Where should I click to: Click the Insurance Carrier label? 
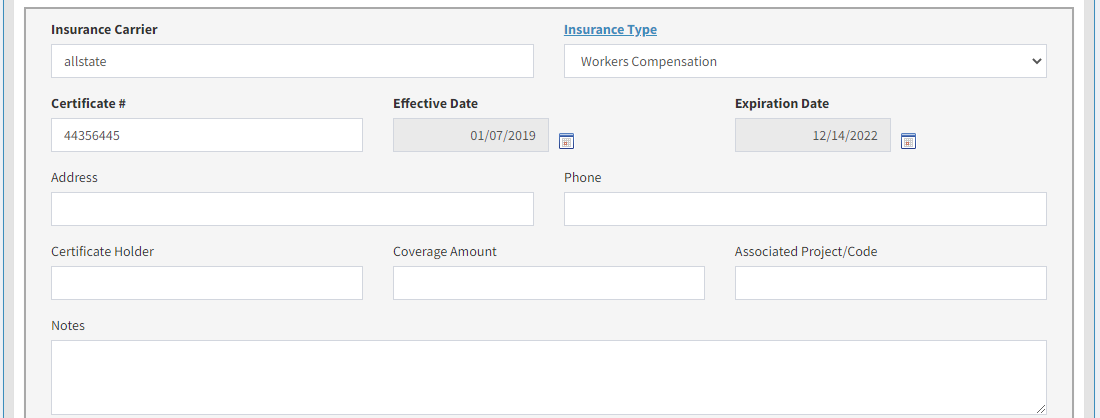tap(105, 29)
